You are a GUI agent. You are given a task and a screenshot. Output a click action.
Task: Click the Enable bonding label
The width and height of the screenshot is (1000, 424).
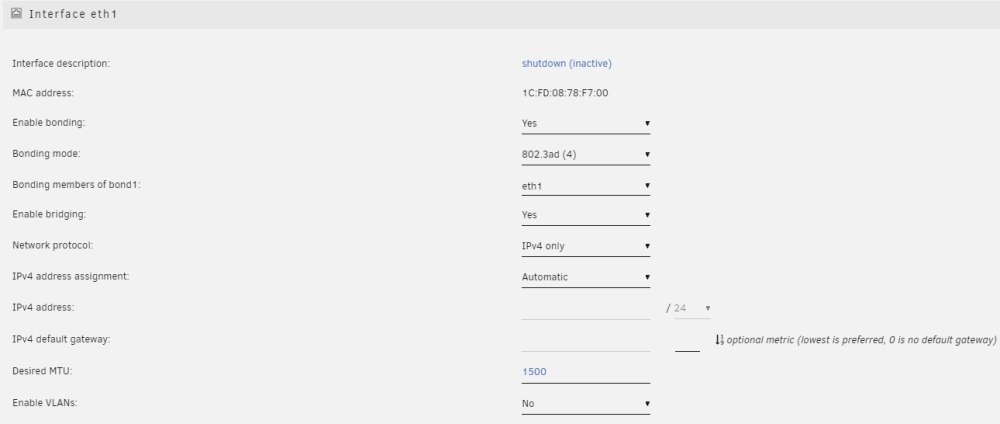48,122
